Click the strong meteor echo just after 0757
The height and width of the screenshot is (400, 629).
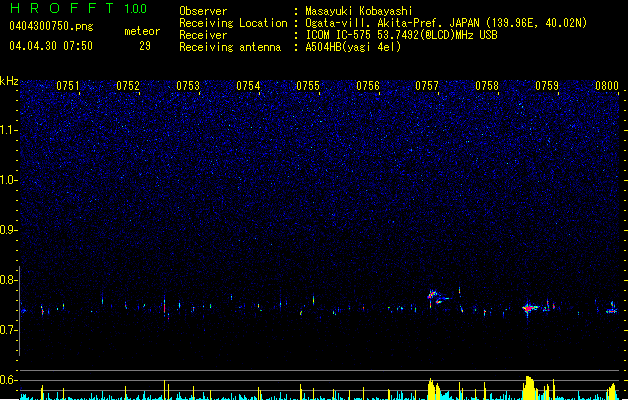pyautogui.click(x=437, y=297)
